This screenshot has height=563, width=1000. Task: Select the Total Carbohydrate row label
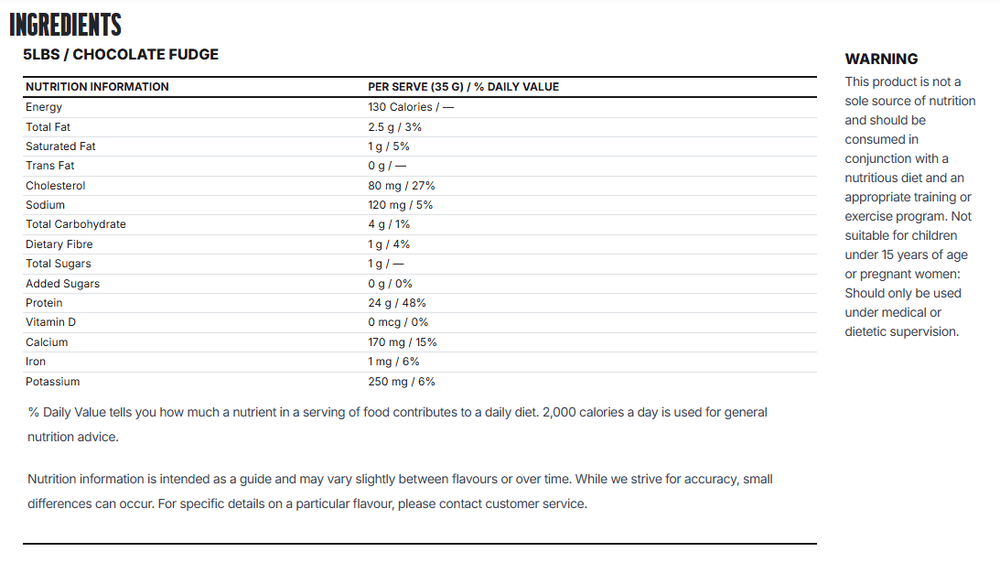[76, 224]
